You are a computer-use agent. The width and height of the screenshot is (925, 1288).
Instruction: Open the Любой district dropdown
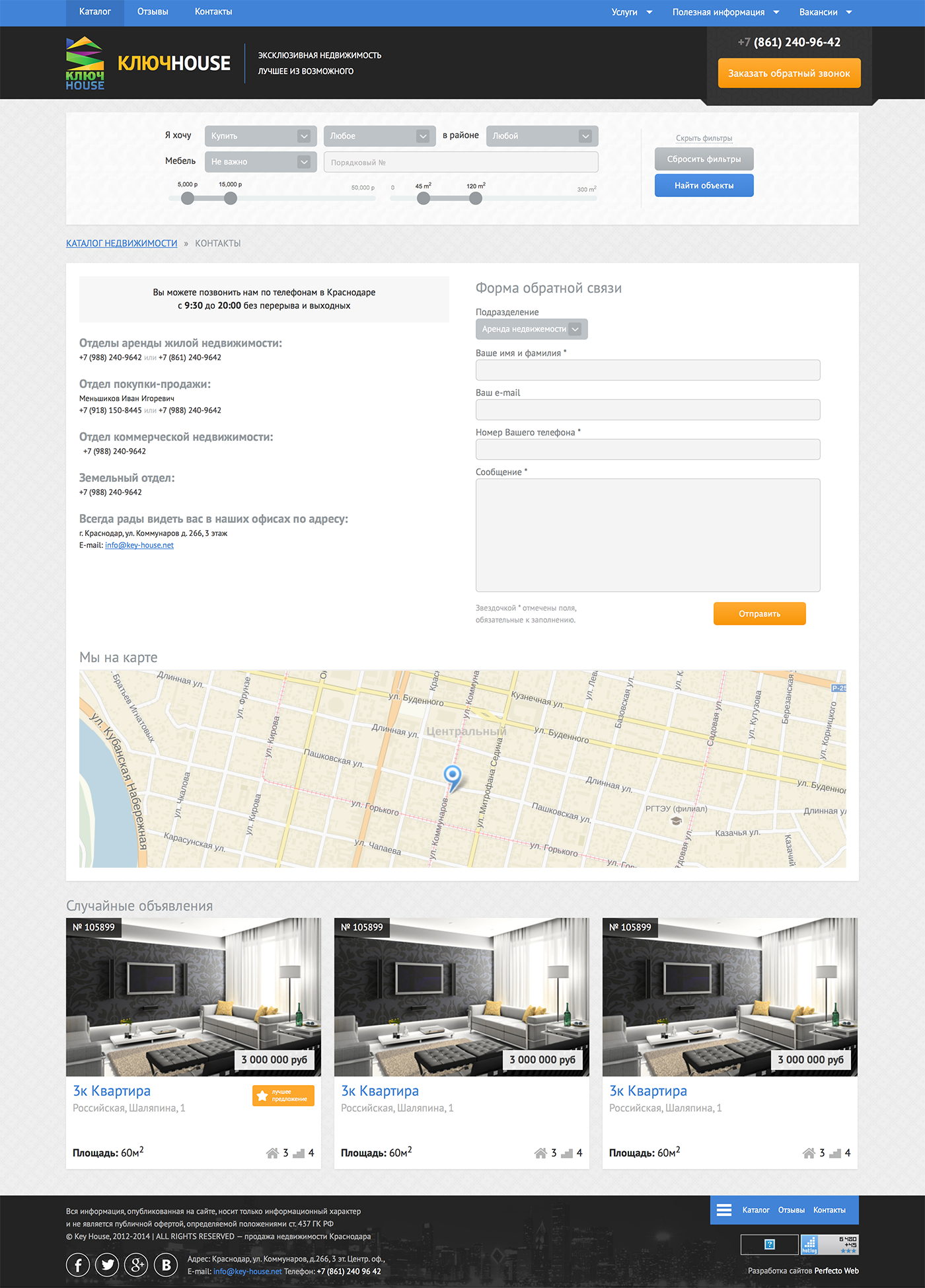(542, 135)
